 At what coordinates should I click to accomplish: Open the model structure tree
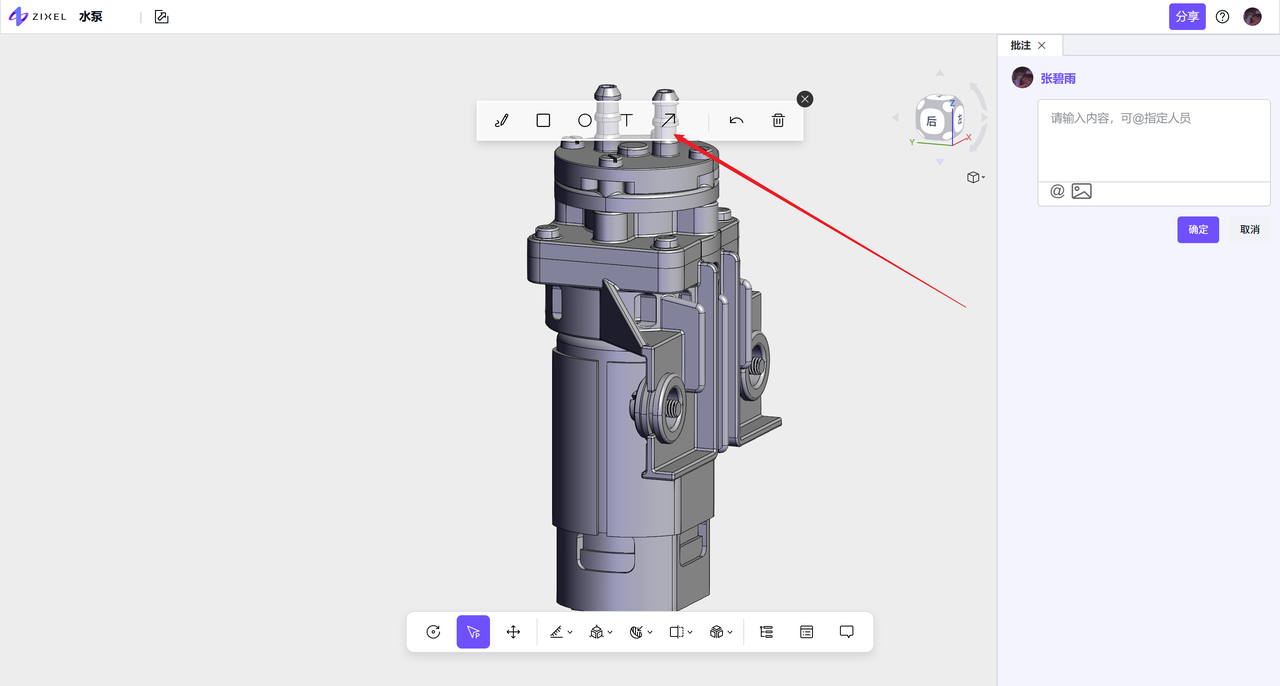(767, 632)
